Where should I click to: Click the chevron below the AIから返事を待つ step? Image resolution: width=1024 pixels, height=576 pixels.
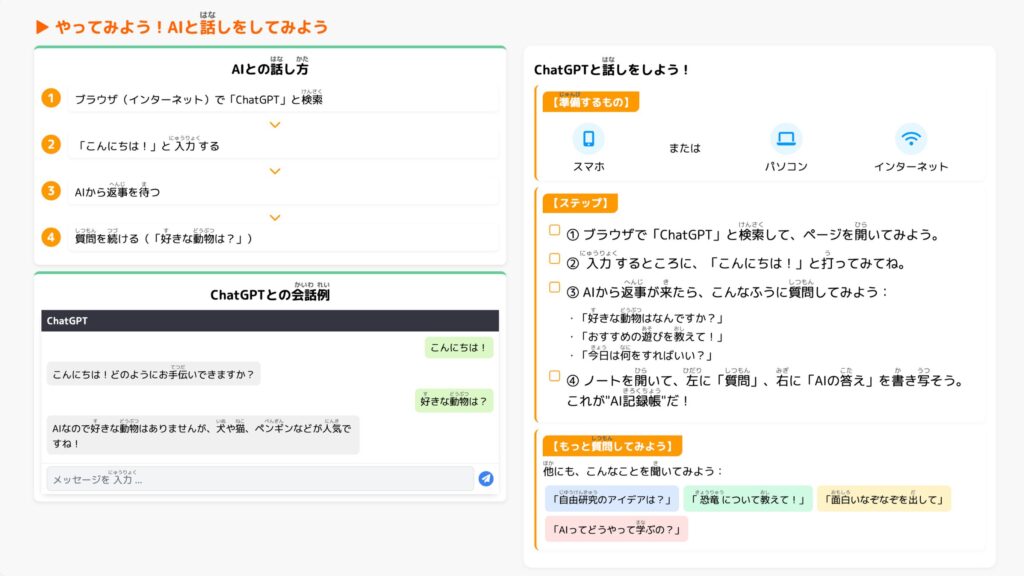275,217
